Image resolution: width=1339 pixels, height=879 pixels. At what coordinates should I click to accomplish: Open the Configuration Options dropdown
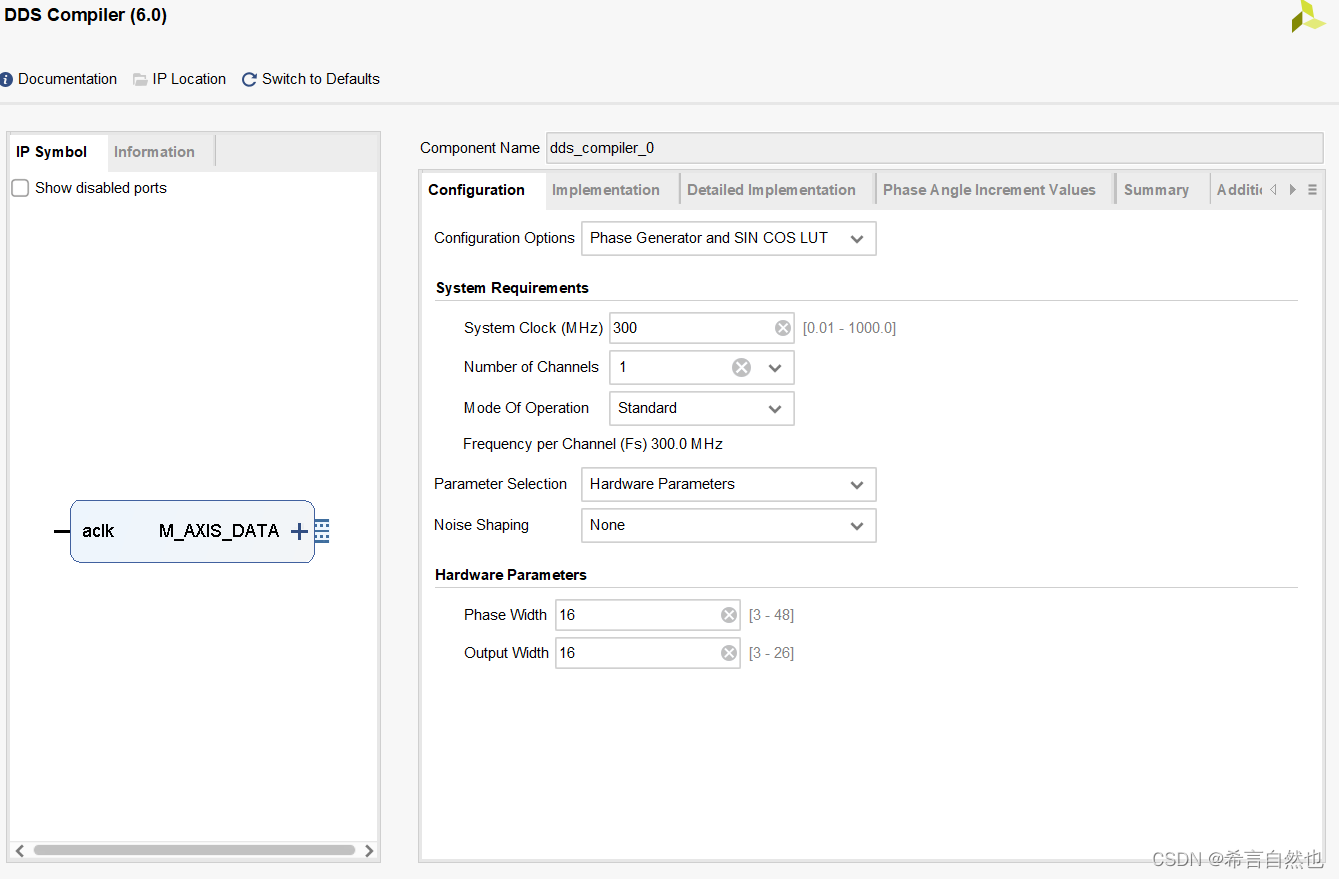pos(728,238)
